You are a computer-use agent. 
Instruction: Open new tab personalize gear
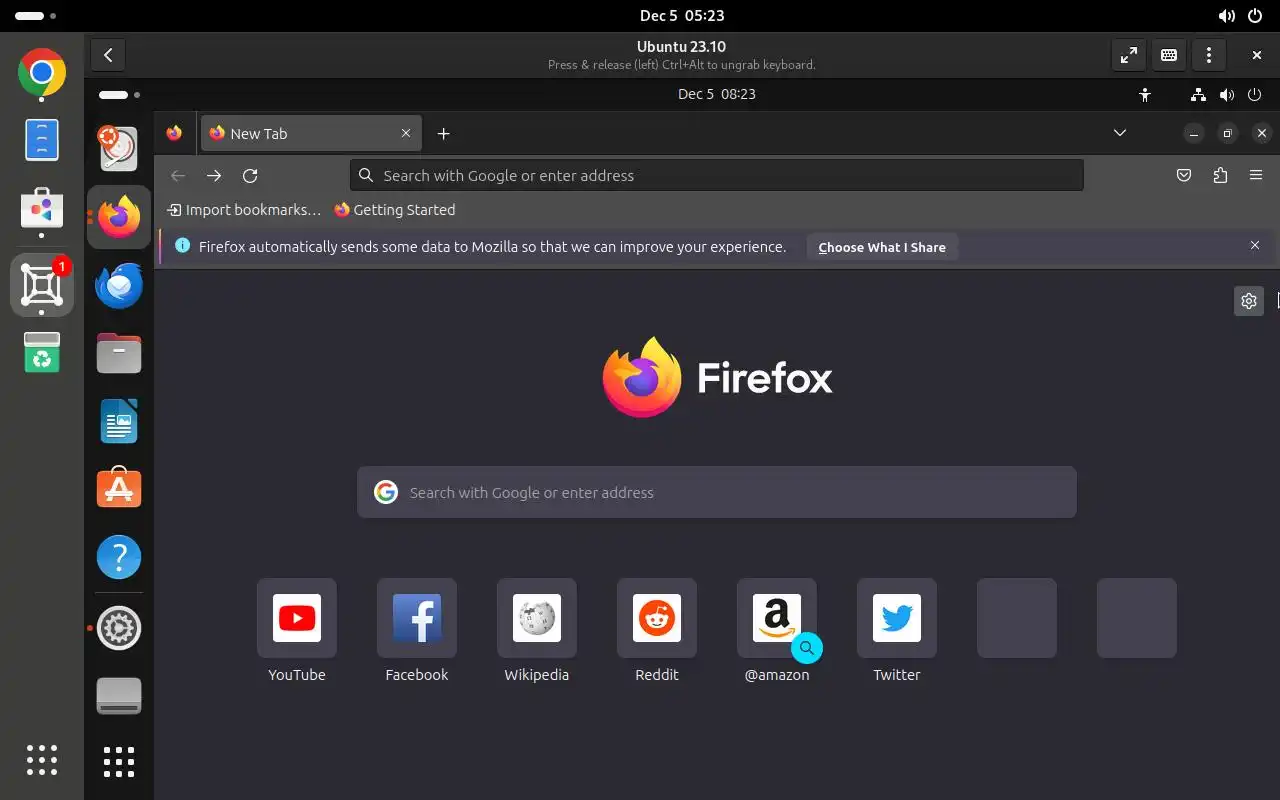coord(1249,301)
